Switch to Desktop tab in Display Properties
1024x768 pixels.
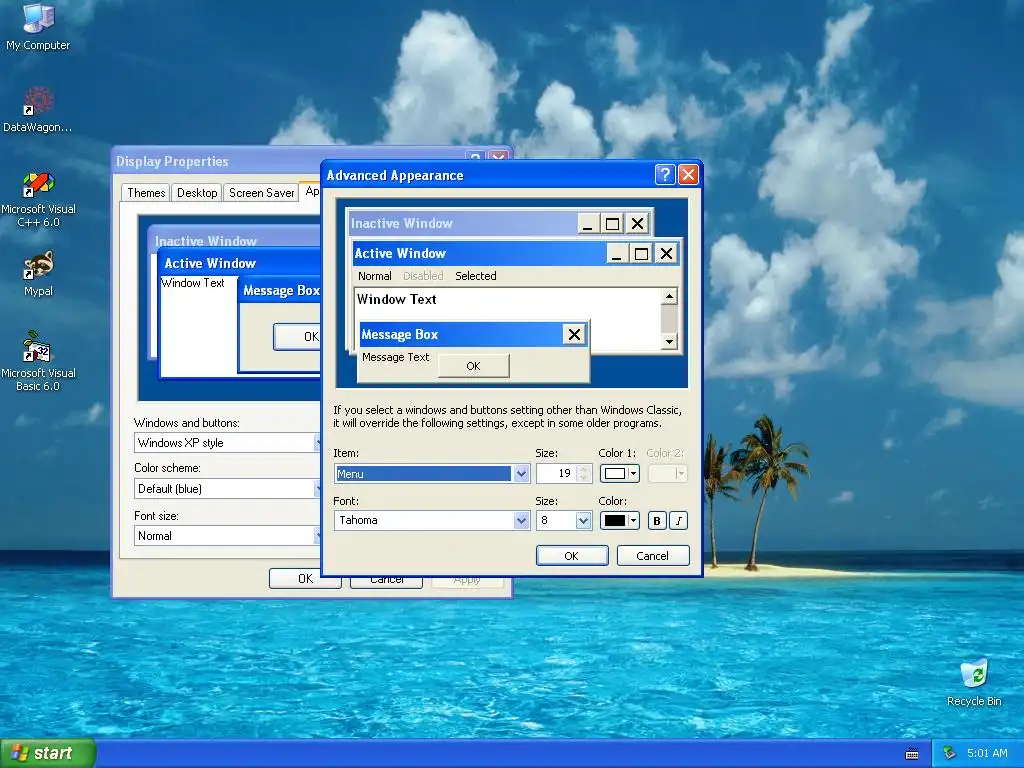[197, 193]
